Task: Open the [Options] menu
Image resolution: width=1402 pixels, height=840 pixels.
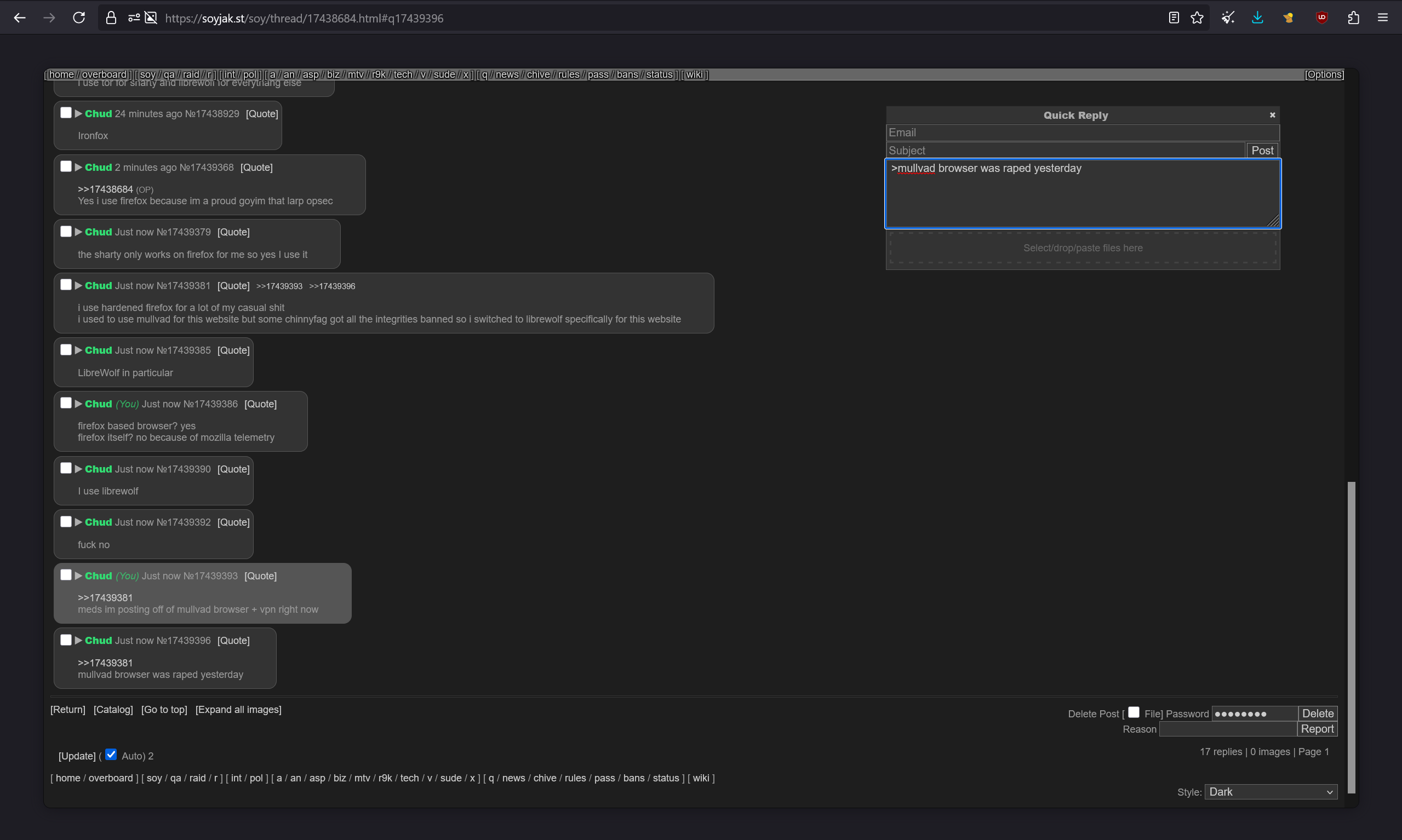Action: 1324,74
